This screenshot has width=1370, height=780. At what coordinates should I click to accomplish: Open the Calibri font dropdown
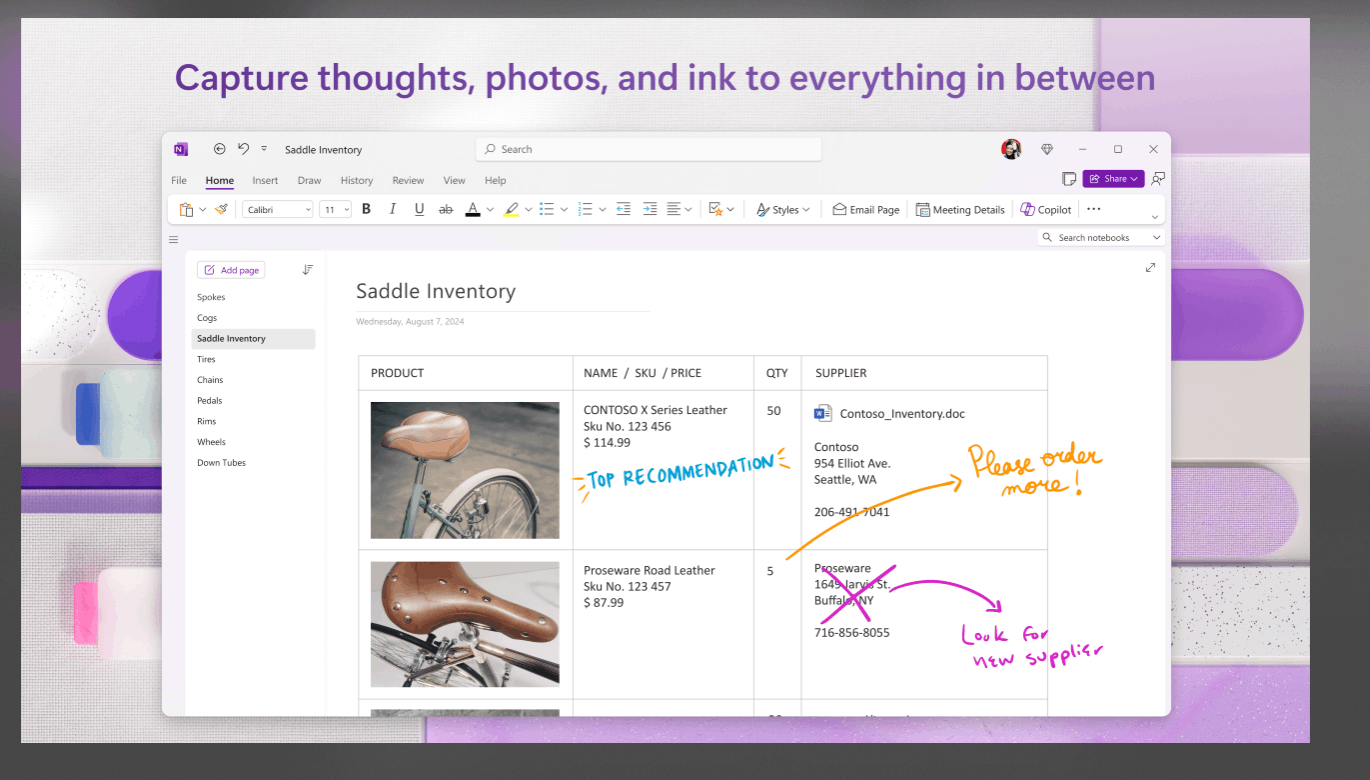point(277,209)
